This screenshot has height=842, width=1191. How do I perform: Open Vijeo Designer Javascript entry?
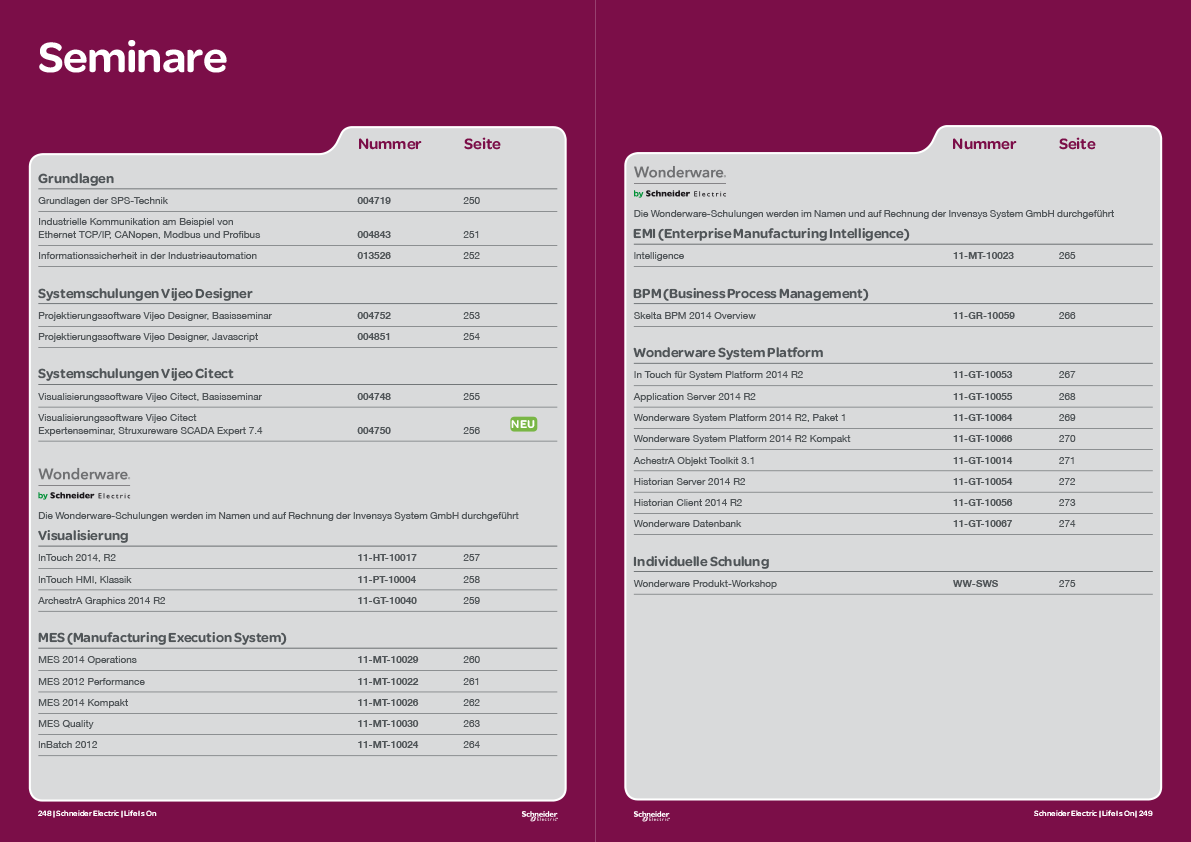point(148,336)
